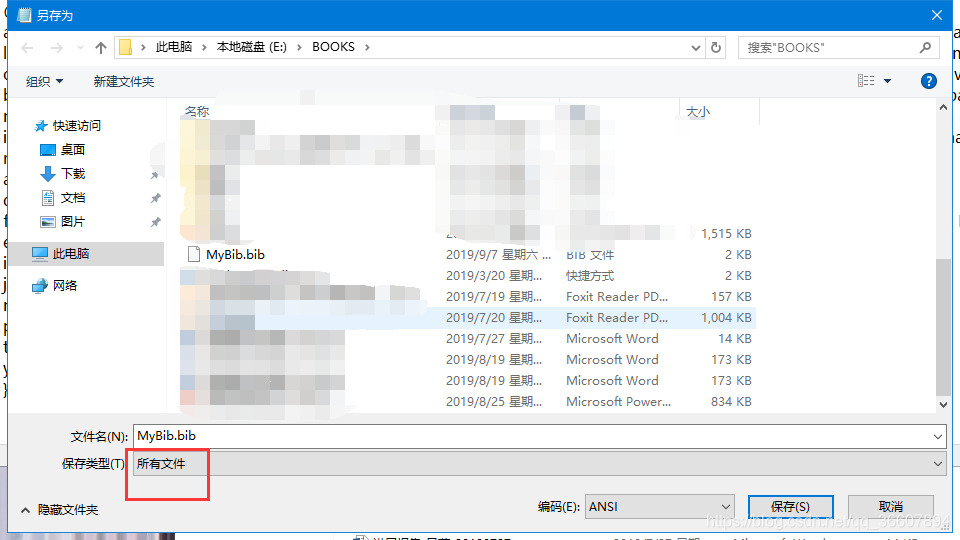Image resolution: width=960 pixels, height=540 pixels.
Task: Expand the view options dropdown arrow
Action: [887, 81]
